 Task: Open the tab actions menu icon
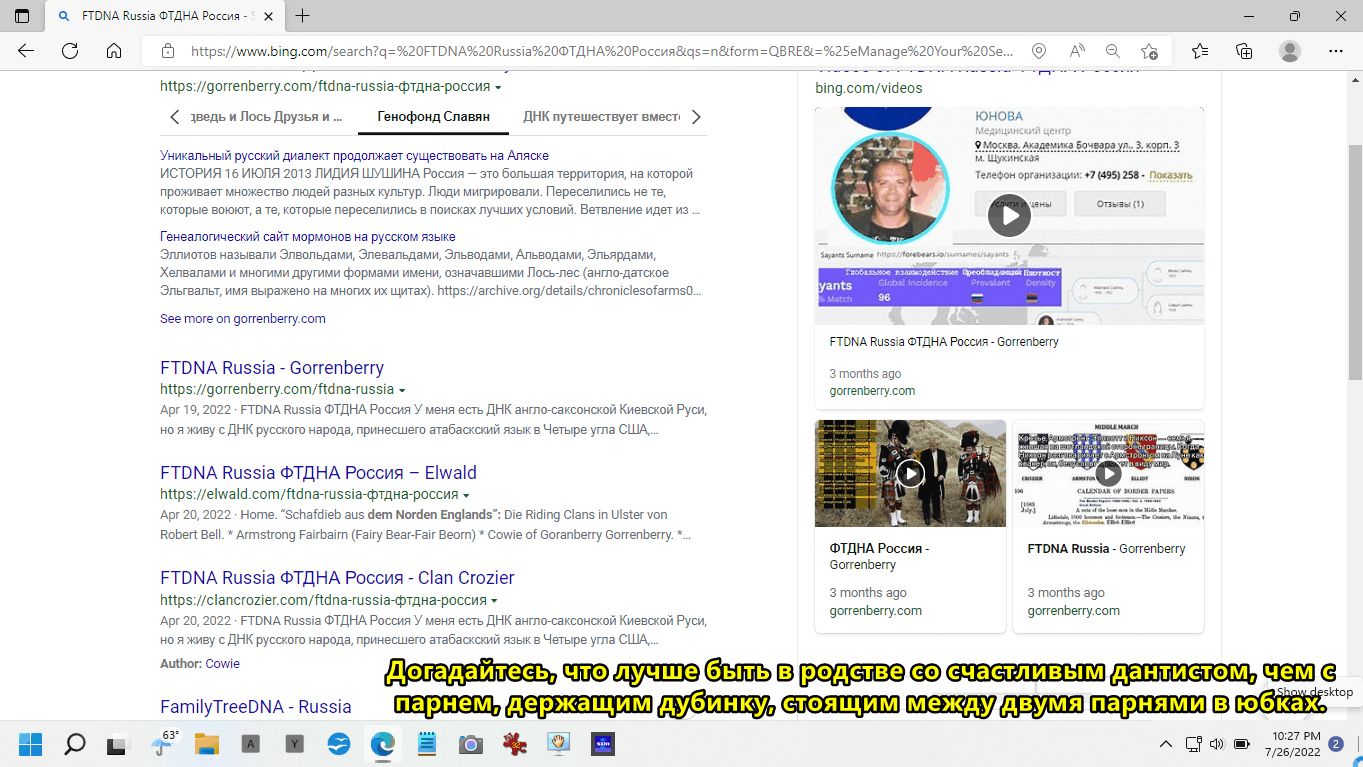click(22, 16)
